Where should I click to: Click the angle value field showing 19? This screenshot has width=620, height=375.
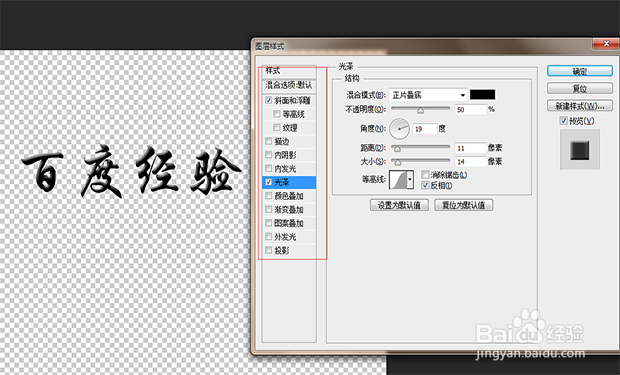[425, 129]
